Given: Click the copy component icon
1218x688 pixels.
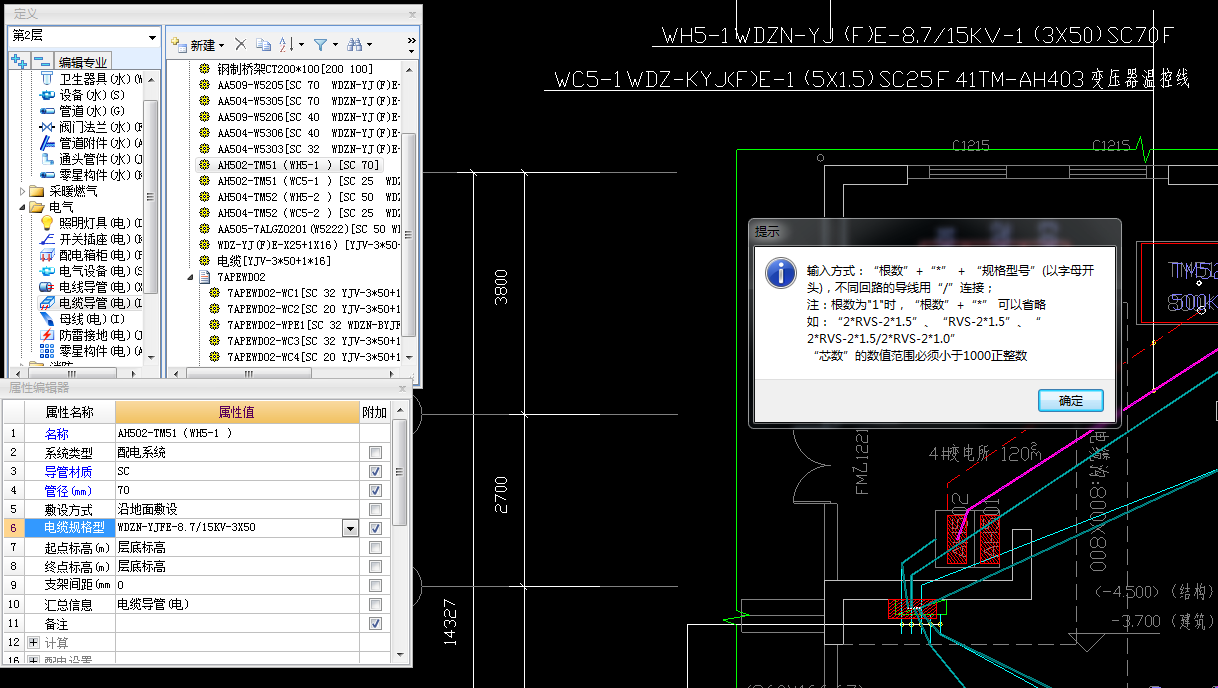Looking at the screenshot, I should click(x=263, y=45).
